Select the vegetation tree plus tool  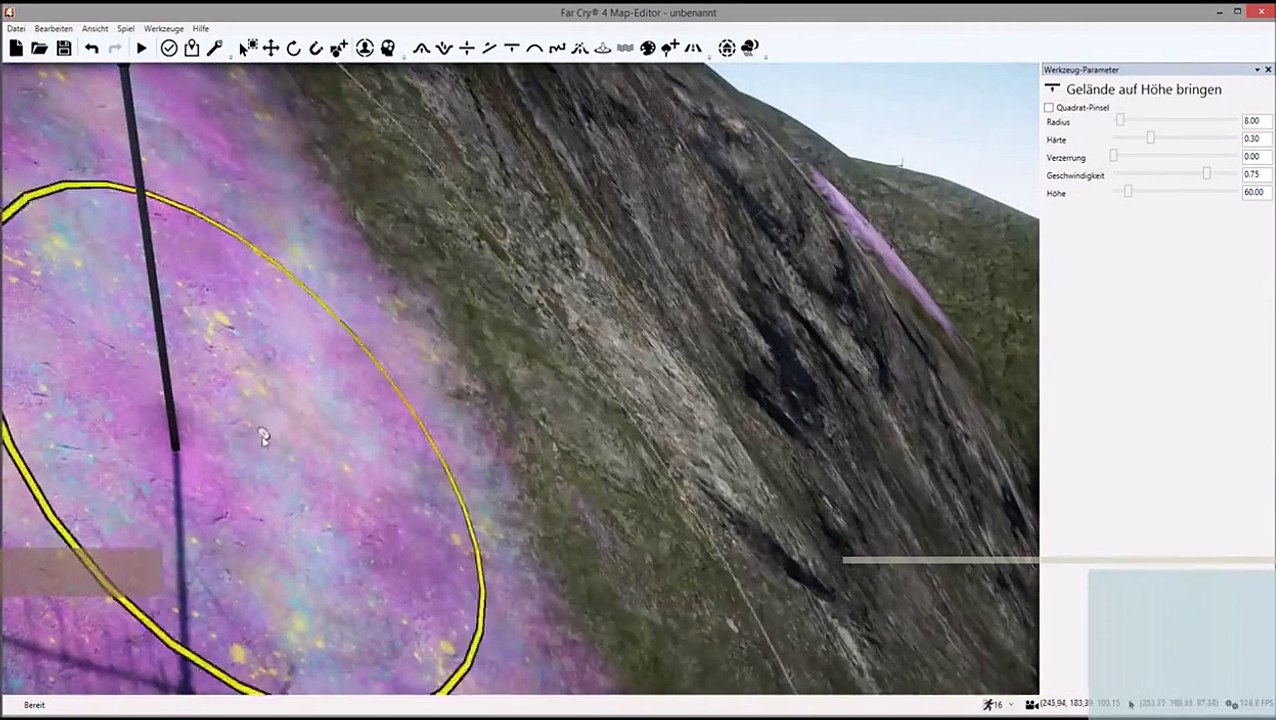pos(670,48)
